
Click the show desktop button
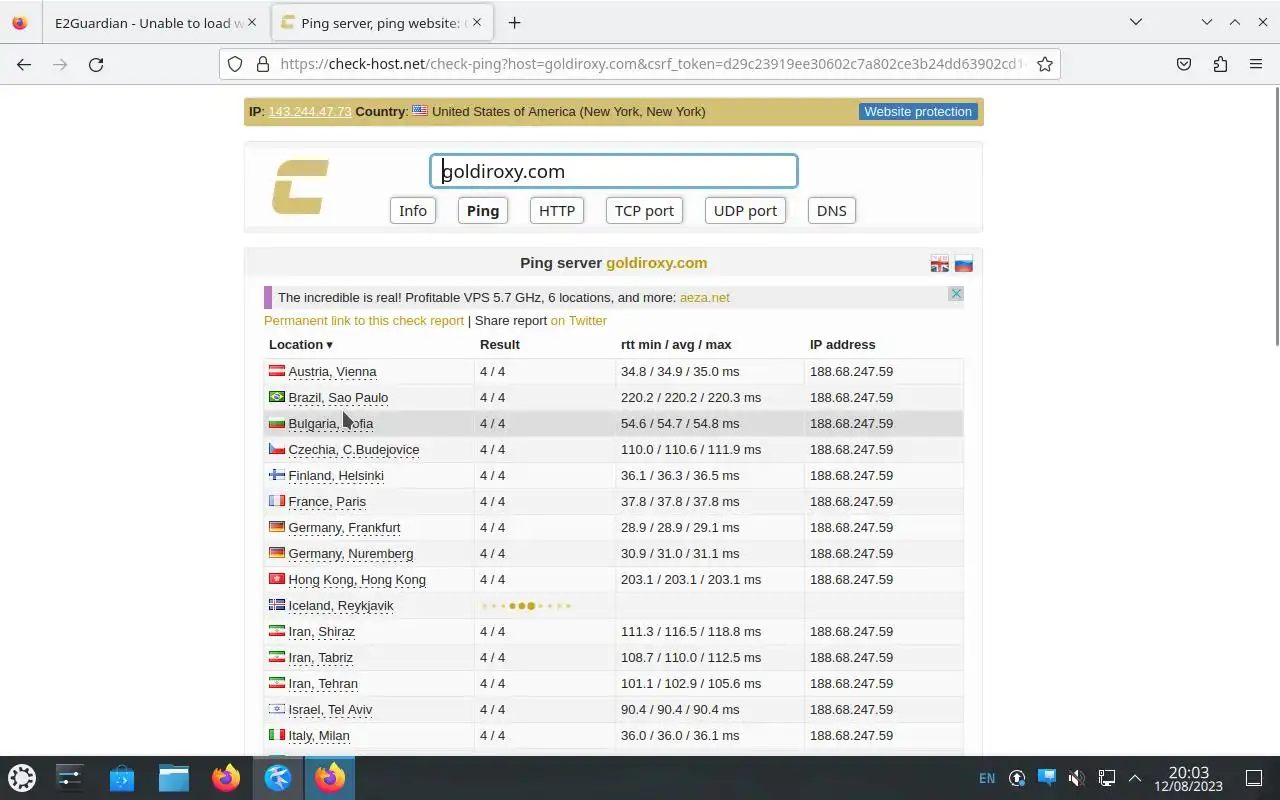pyautogui.click(x=1254, y=778)
